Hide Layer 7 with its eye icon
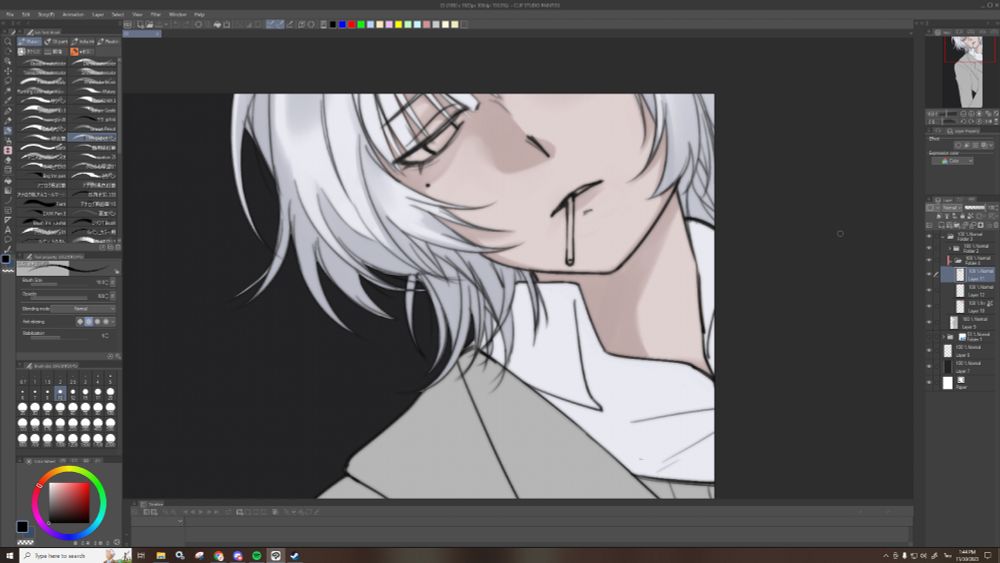The width and height of the screenshot is (1000, 563). [929, 366]
